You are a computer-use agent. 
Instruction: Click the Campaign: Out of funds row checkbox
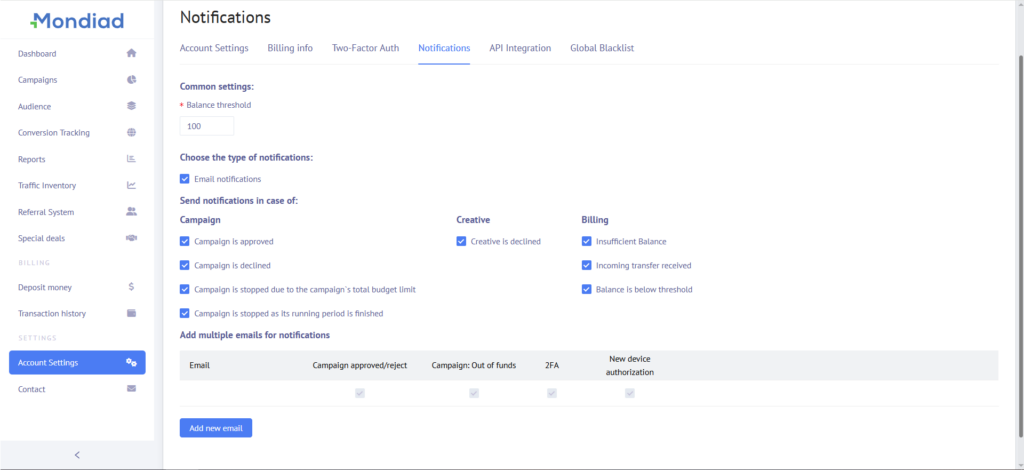pos(474,393)
